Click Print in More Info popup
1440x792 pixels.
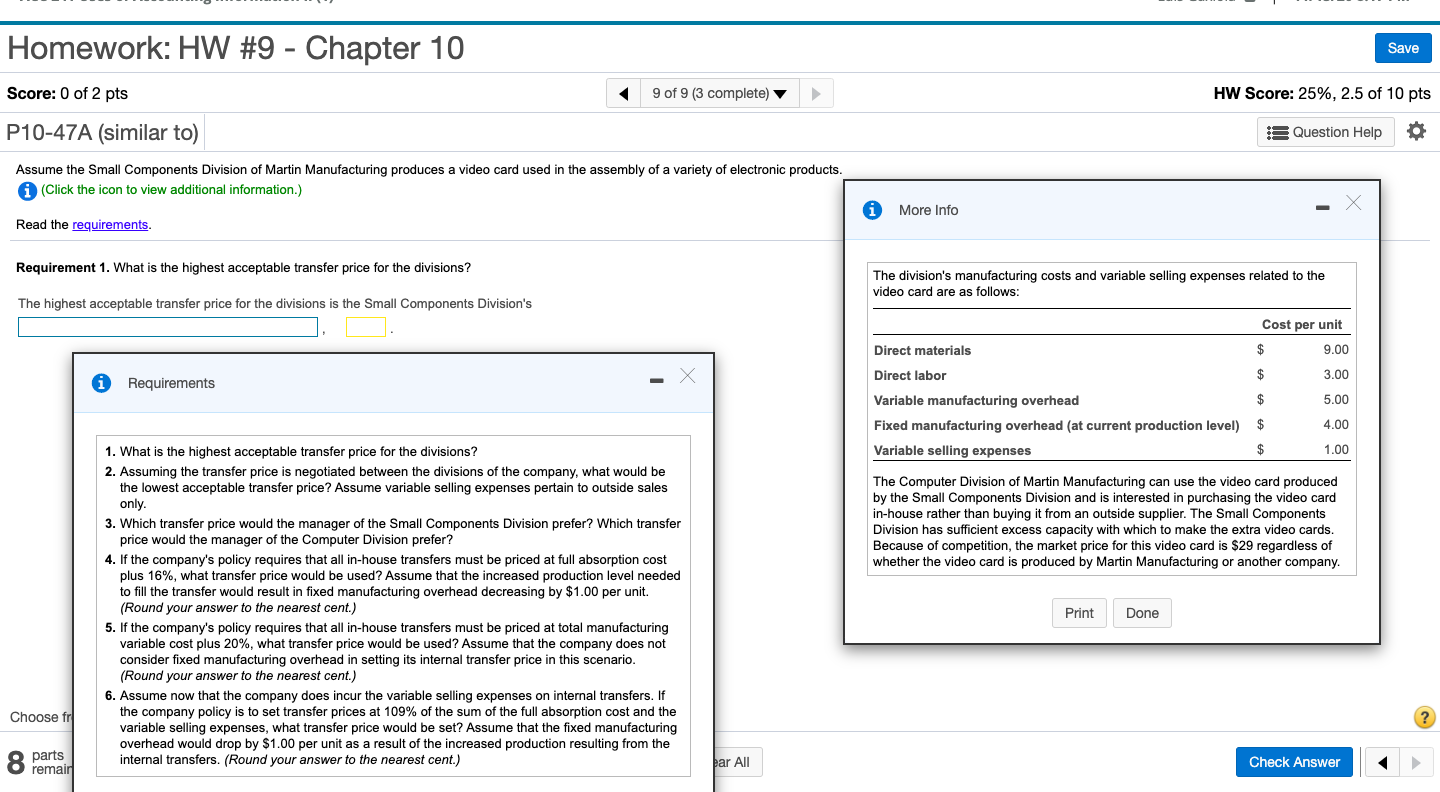pyautogui.click(x=1079, y=613)
